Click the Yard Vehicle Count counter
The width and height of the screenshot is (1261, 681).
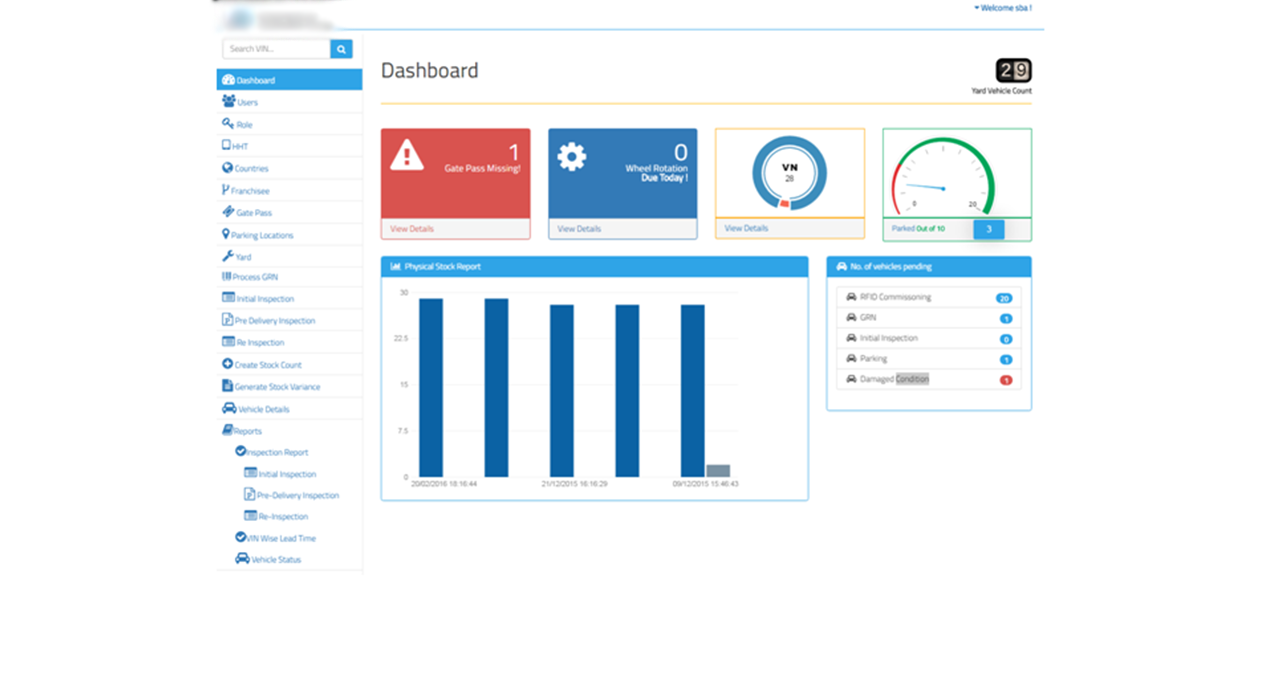1013,71
